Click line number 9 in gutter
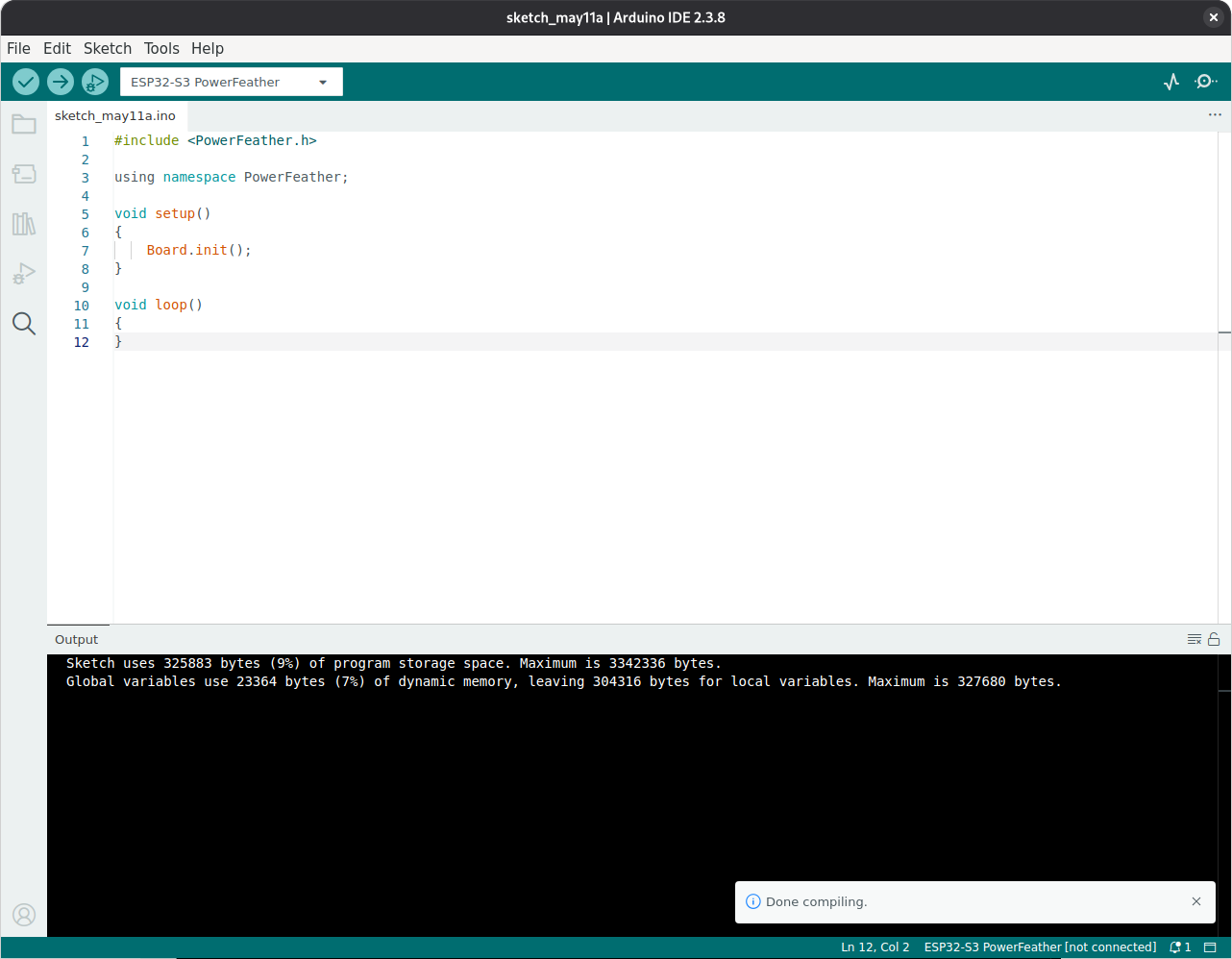 pos(85,287)
